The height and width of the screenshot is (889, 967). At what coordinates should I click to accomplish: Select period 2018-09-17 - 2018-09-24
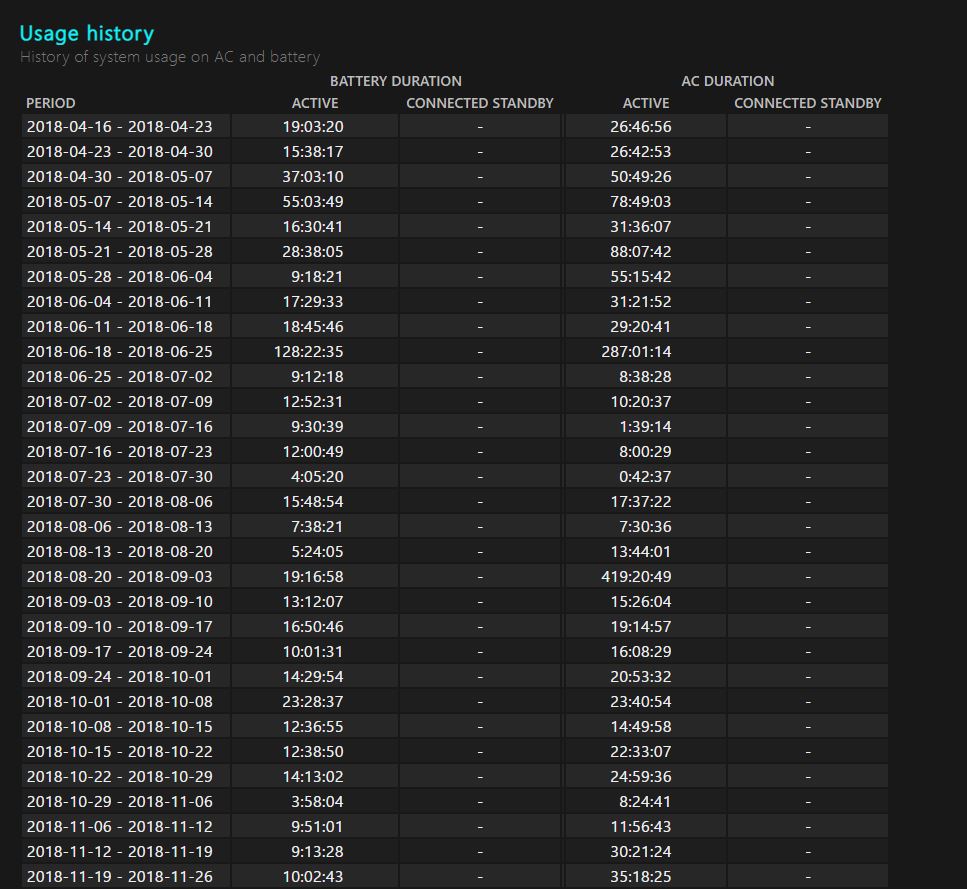point(120,651)
